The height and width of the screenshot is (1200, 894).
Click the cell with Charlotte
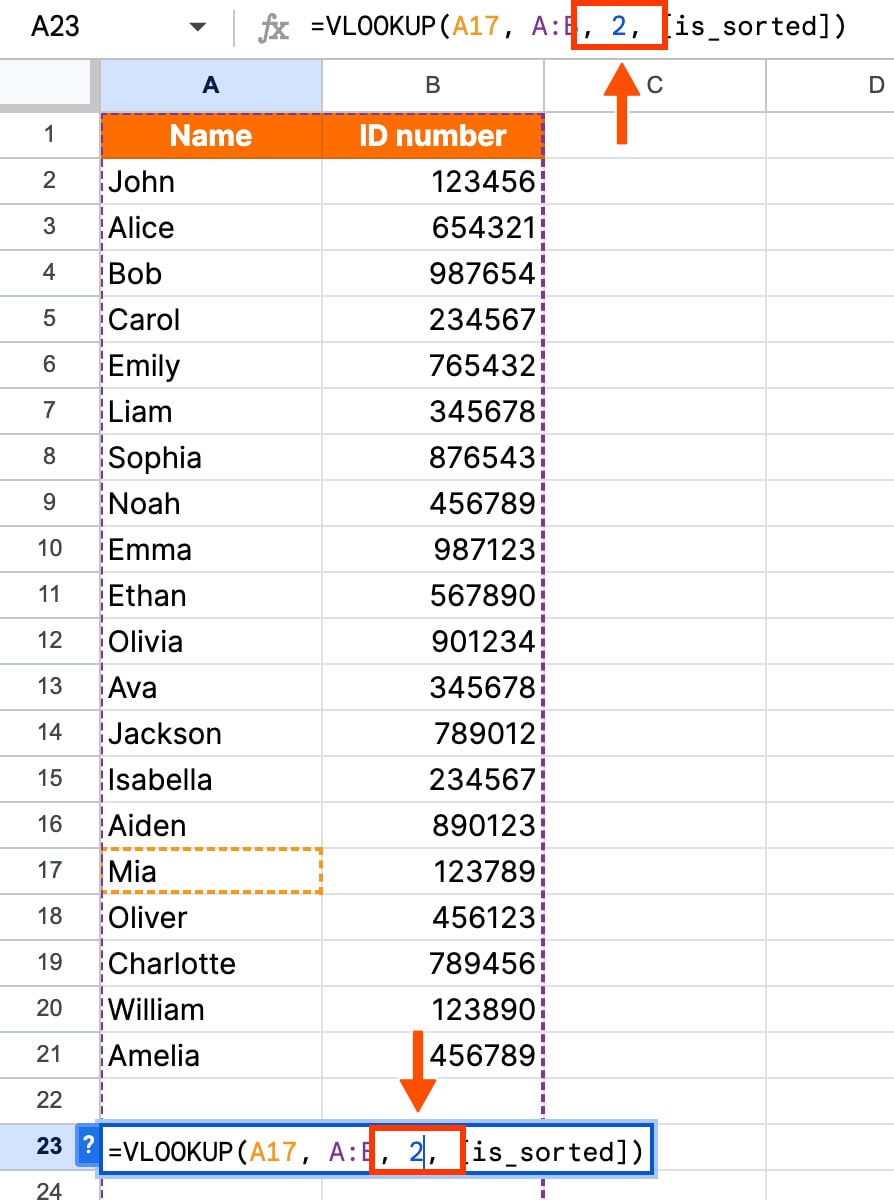click(x=211, y=963)
